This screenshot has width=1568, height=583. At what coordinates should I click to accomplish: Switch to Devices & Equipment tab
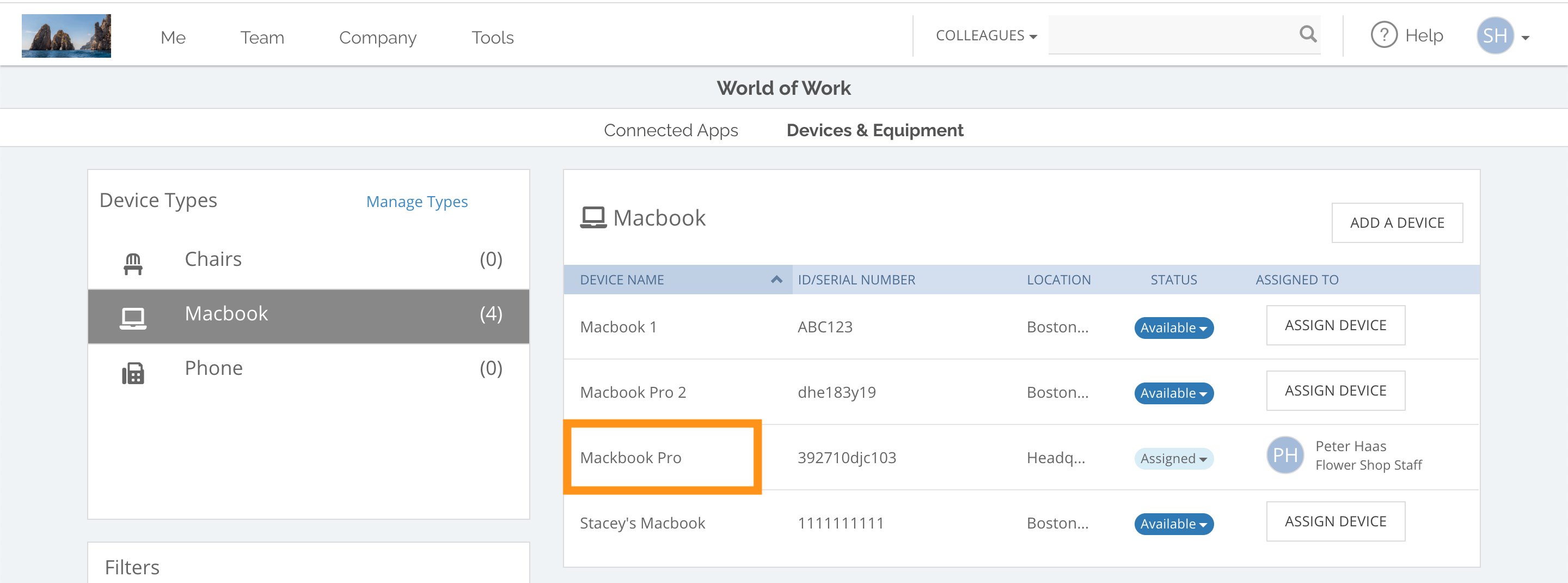(875, 130)
